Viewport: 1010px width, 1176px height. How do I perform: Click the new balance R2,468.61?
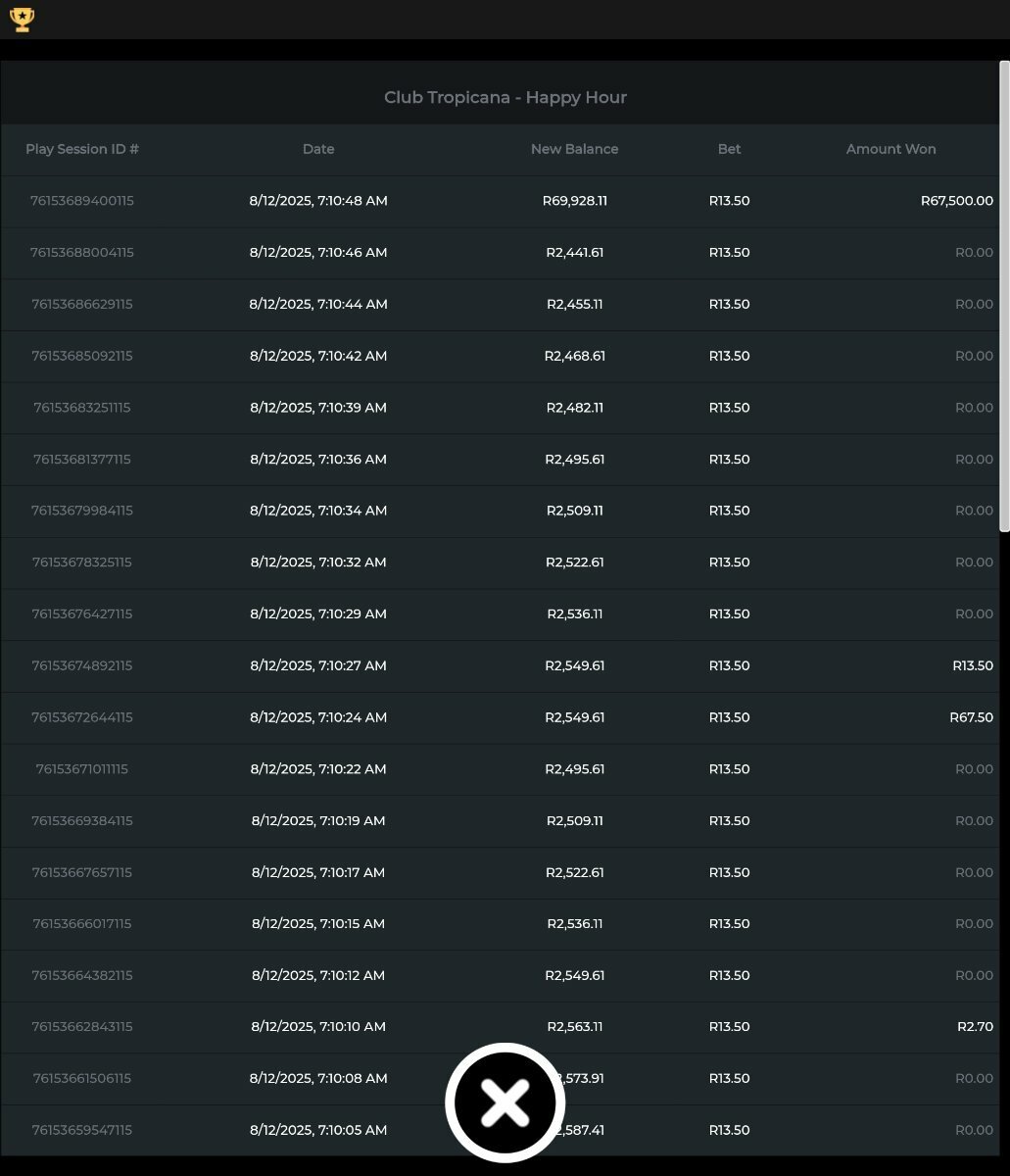click(x=575, y=356)
